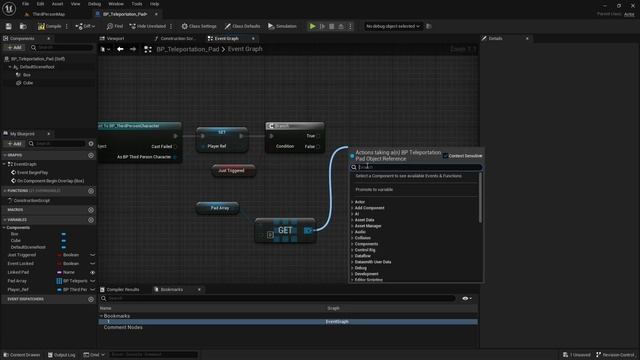
Task: Open the Diff dropdown
Action: click(x=85, y=26)
